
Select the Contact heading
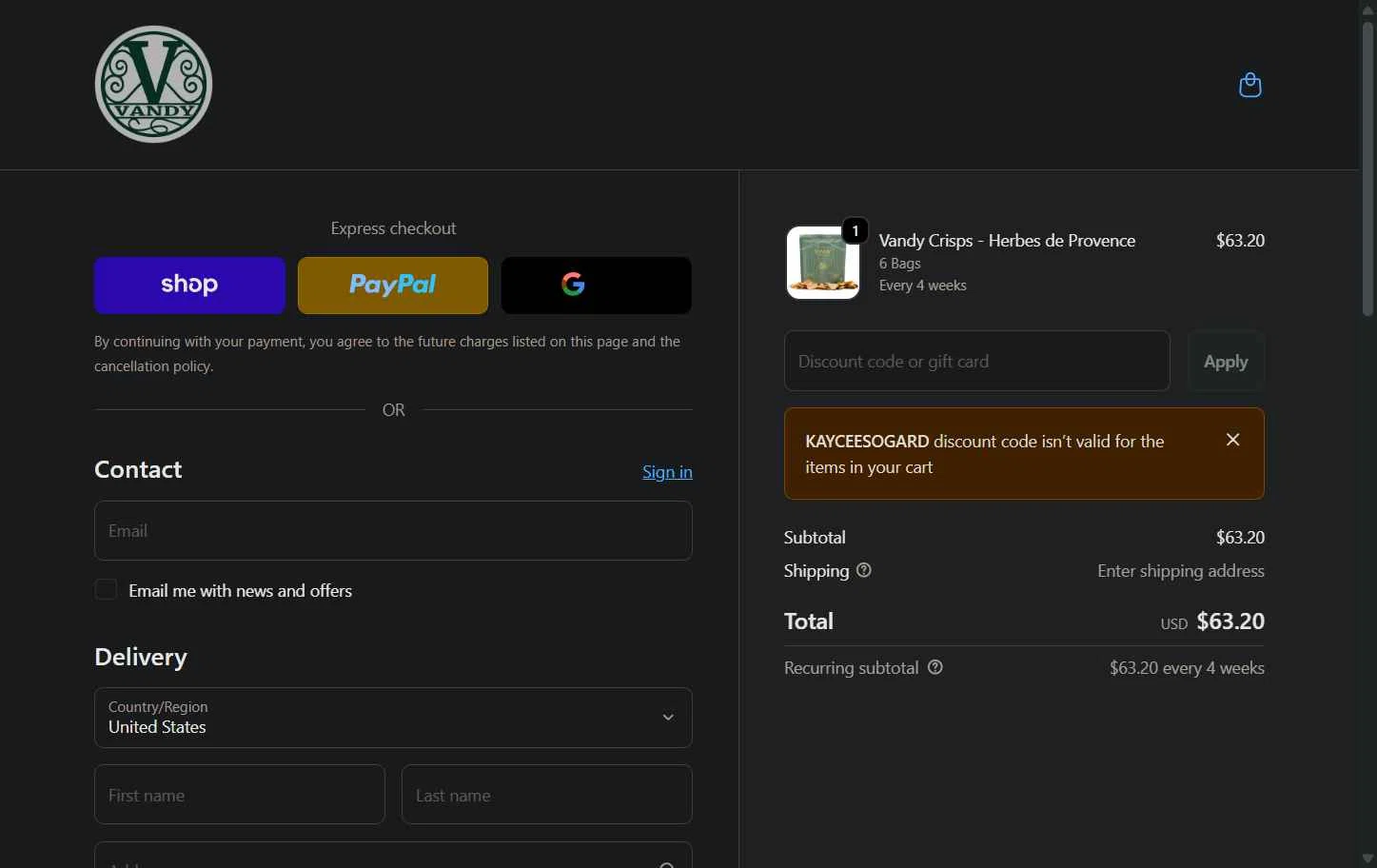[138, 469]
